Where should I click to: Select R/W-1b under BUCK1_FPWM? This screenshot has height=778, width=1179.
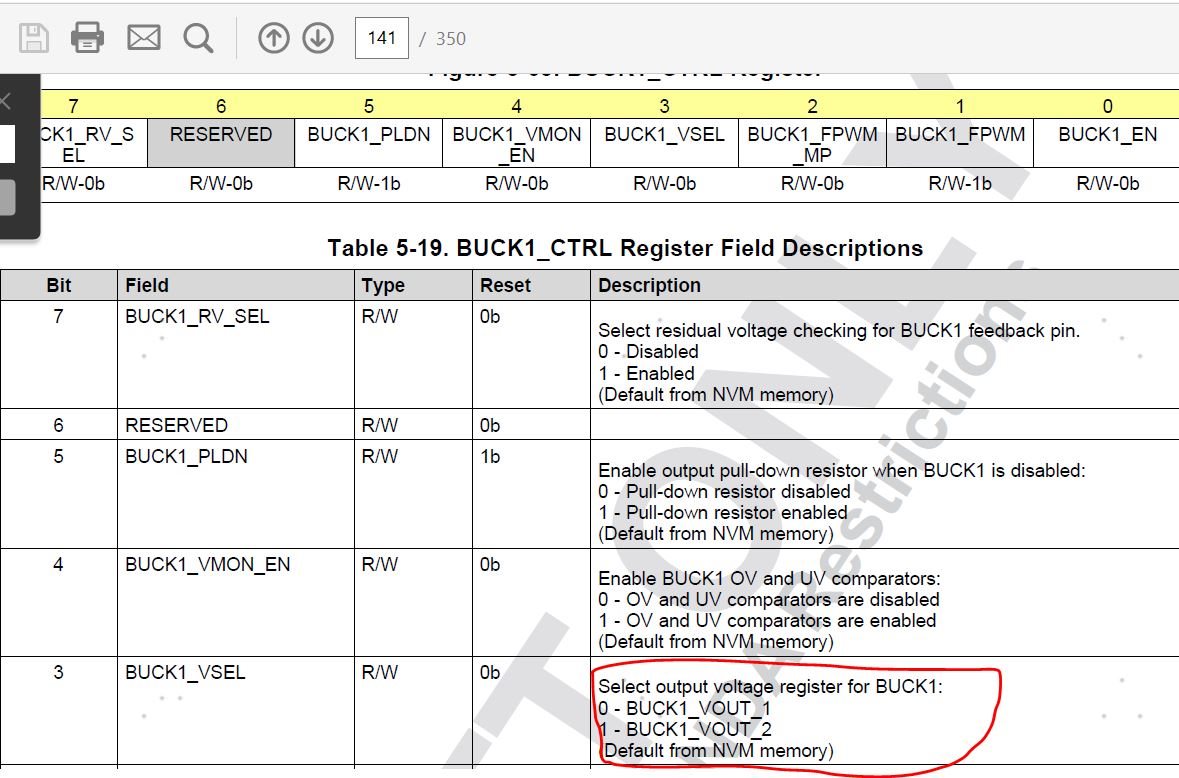pos(960,183)
